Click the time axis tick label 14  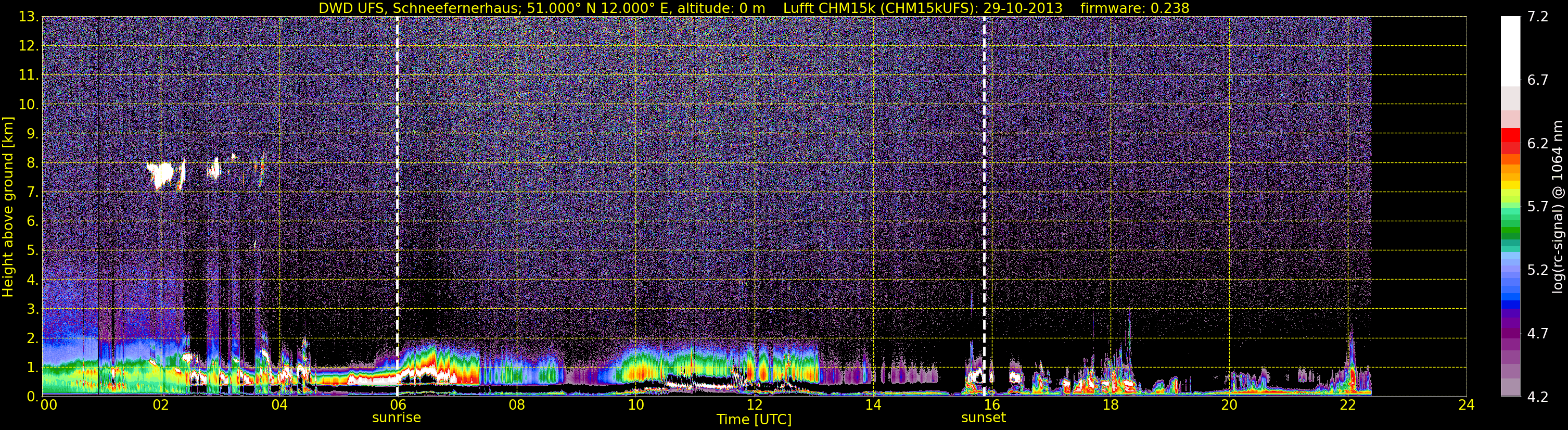pos(873,406)
